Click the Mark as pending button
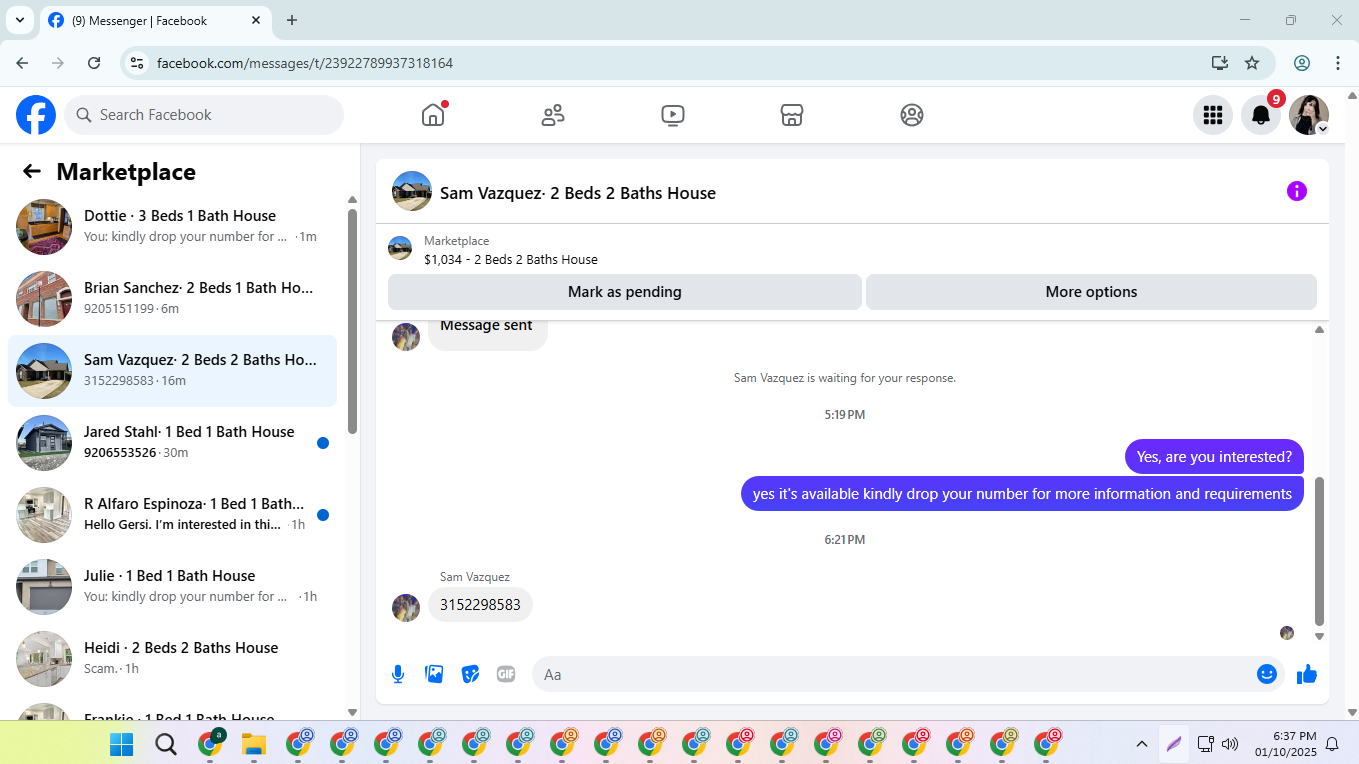This screenshot has height=764, width=1359. 625,292
